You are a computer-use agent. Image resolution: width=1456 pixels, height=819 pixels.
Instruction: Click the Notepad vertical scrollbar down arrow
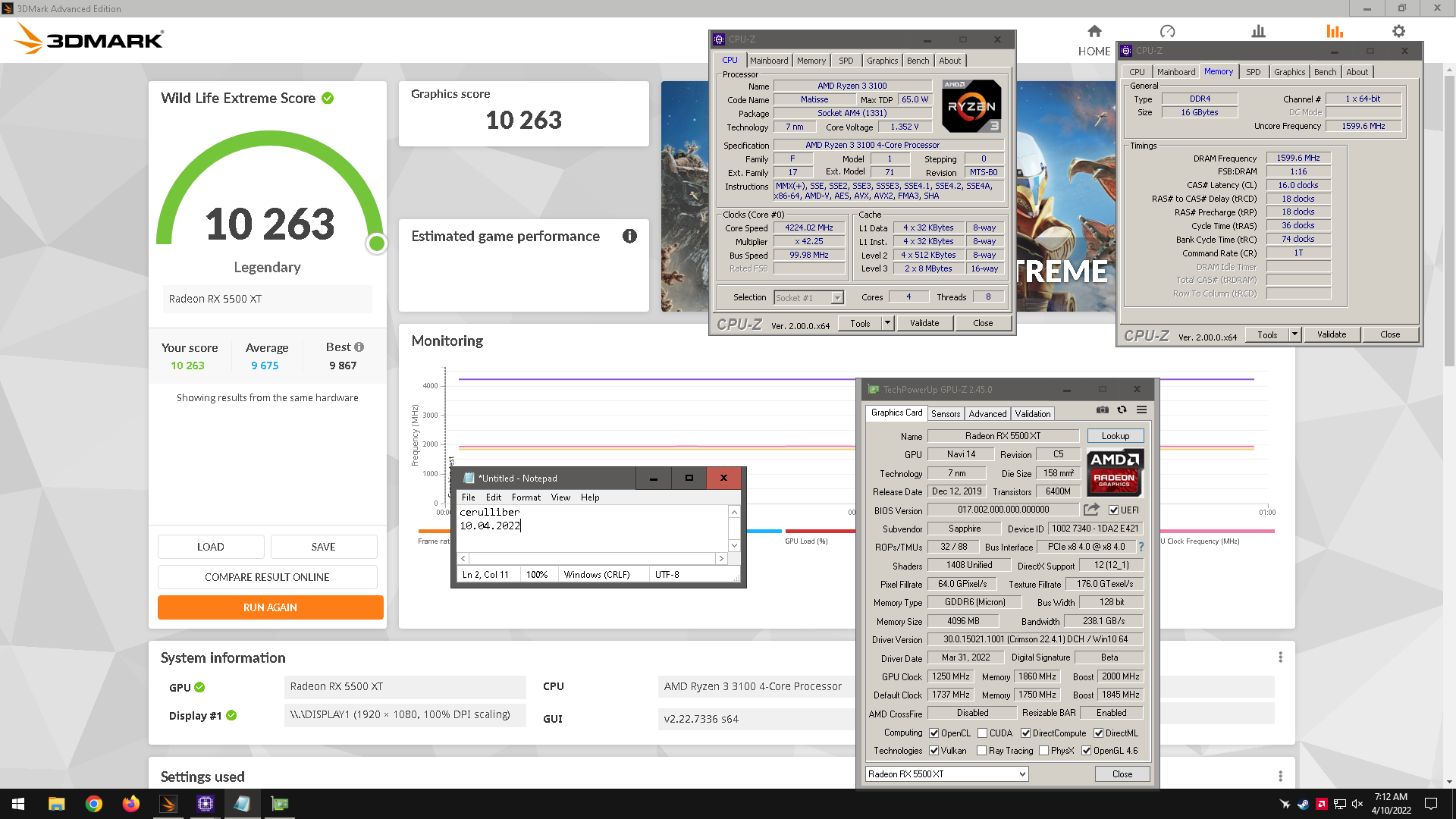(734, 545)
